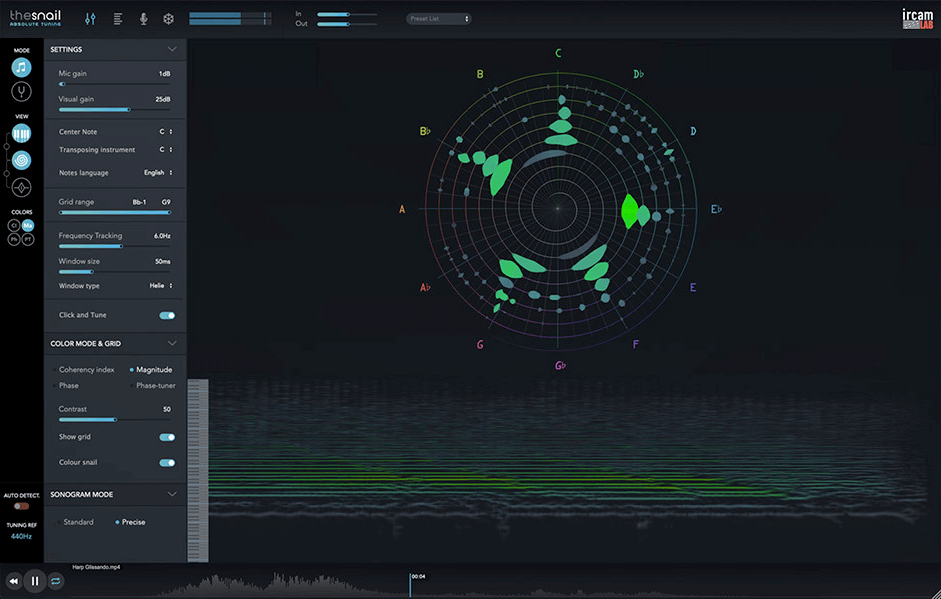The width and height of the screenshot is (941, 599).
Task: Click the snowflake freeze icon
Action: [168, 19]
